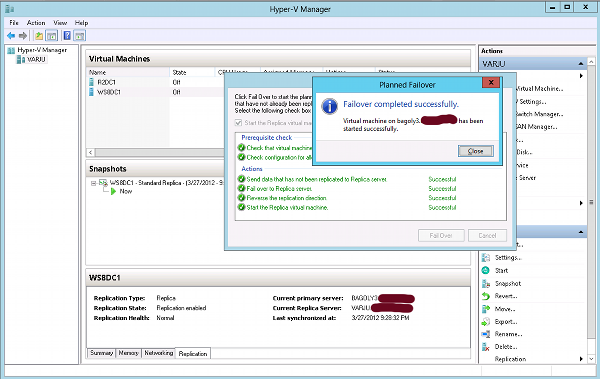Switch to the Replication tab

click(x=193, y=353)
